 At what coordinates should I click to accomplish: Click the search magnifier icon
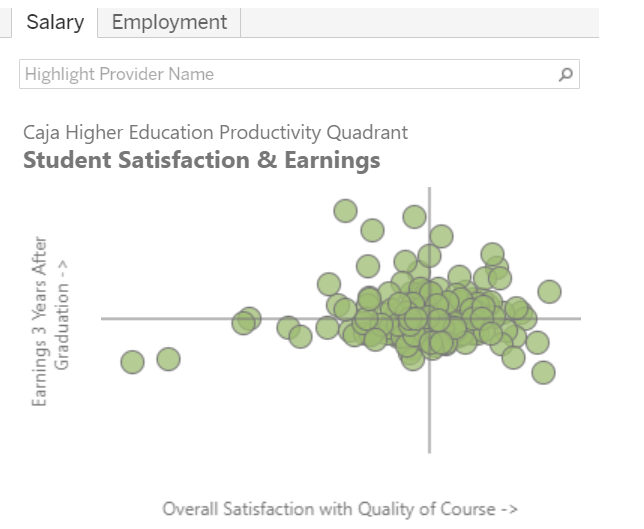tap(566, 74)
